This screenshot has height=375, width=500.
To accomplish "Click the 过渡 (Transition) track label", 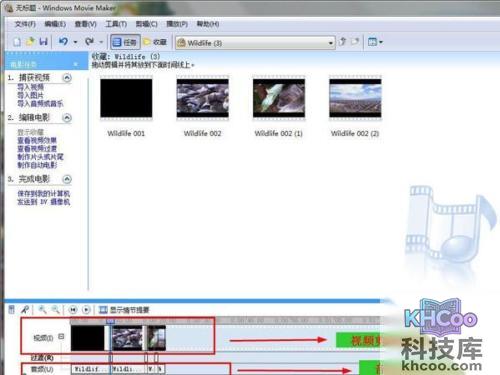I will (x=42, y=358).
